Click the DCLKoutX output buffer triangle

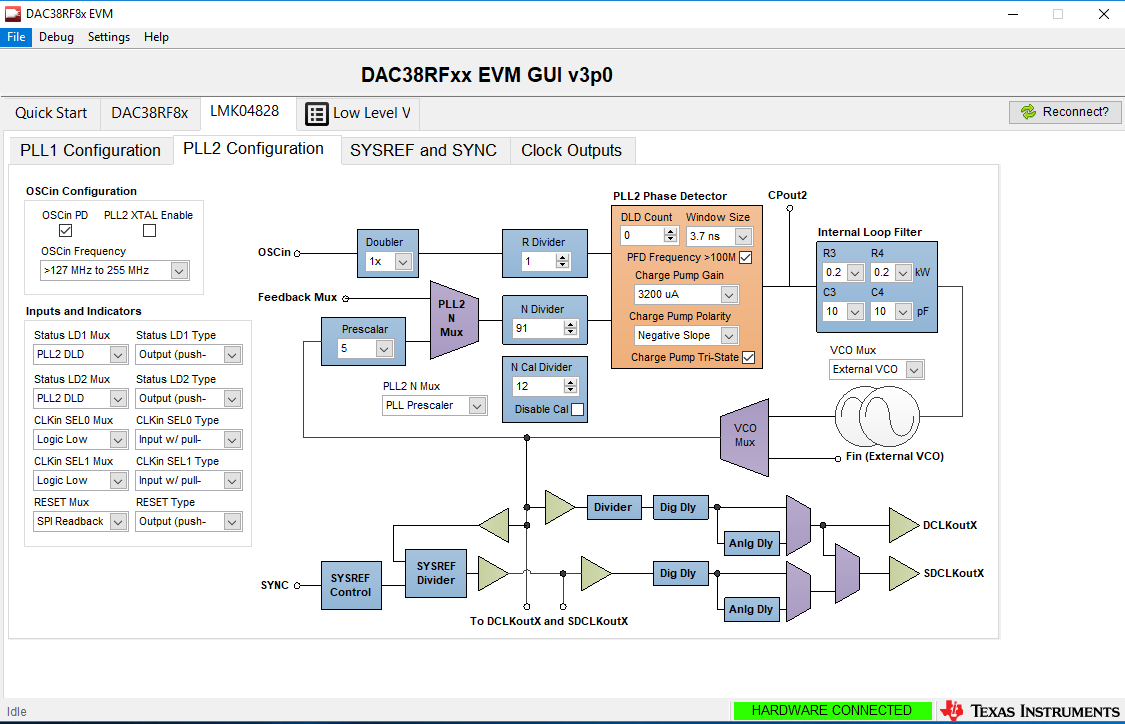pos(903,525)
